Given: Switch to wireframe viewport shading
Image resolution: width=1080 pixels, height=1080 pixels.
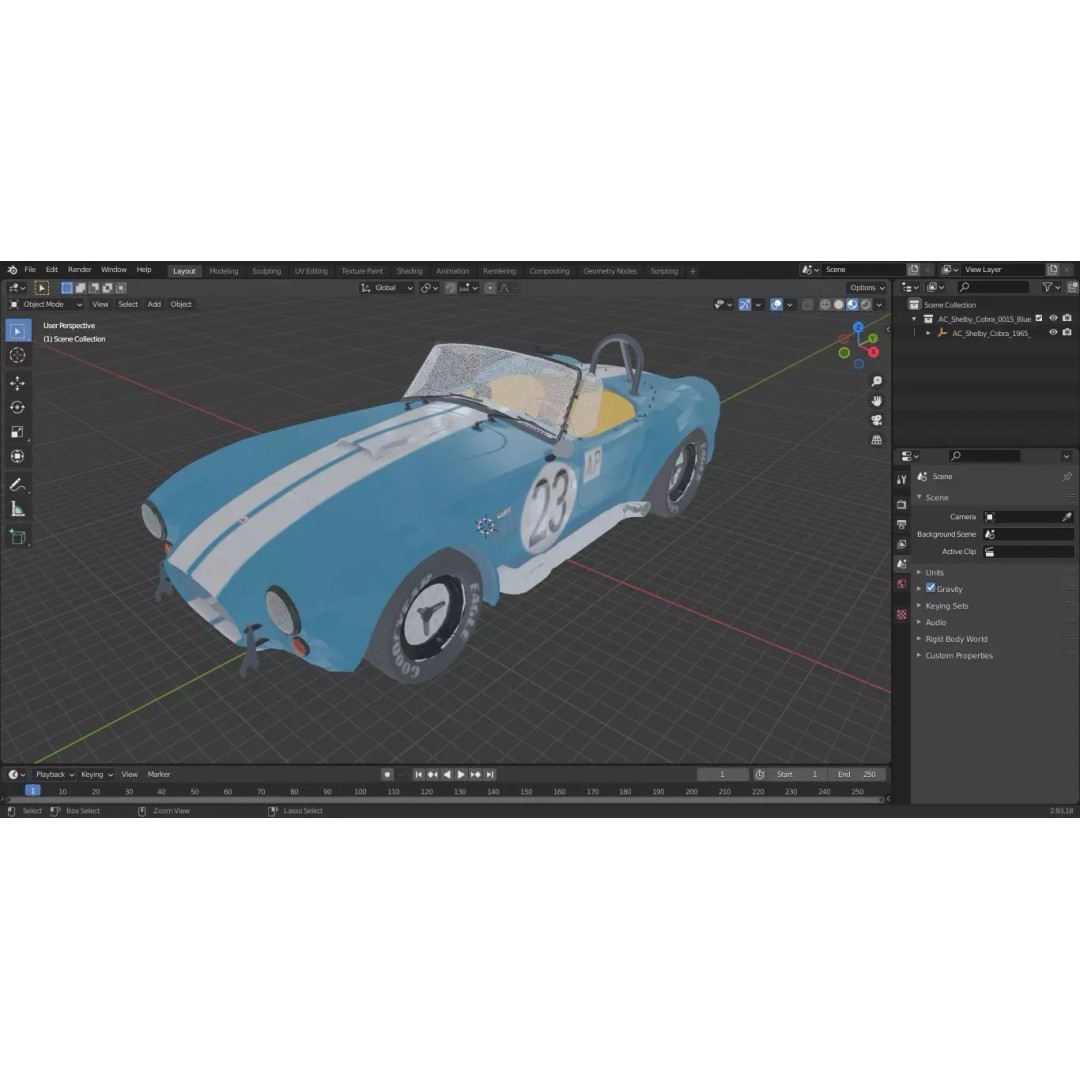Looking at the screenshot, I should (825, 304).
